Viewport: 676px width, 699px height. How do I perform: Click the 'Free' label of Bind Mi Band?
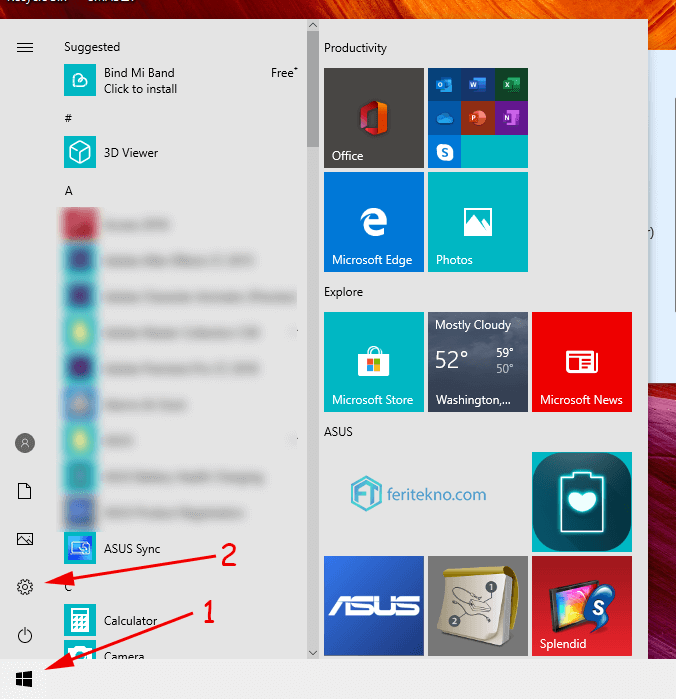point(284,73)
